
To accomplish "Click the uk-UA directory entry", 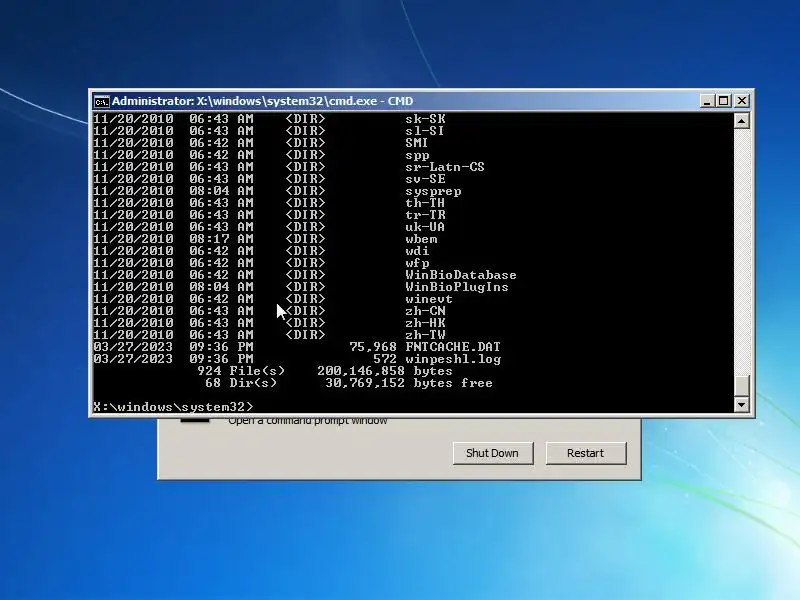I will pyautogui.click(x=425, y=227).
